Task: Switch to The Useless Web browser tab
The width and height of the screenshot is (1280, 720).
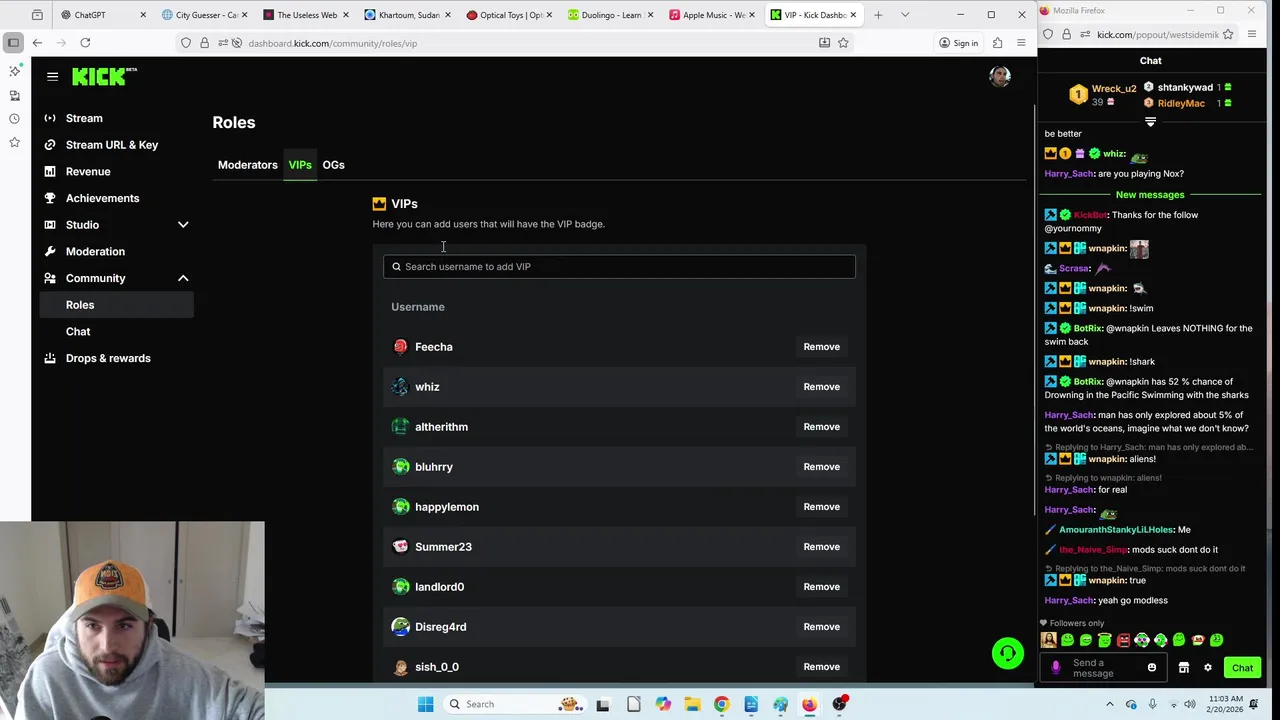Action: pyautogui.click(x=305, y=15)
